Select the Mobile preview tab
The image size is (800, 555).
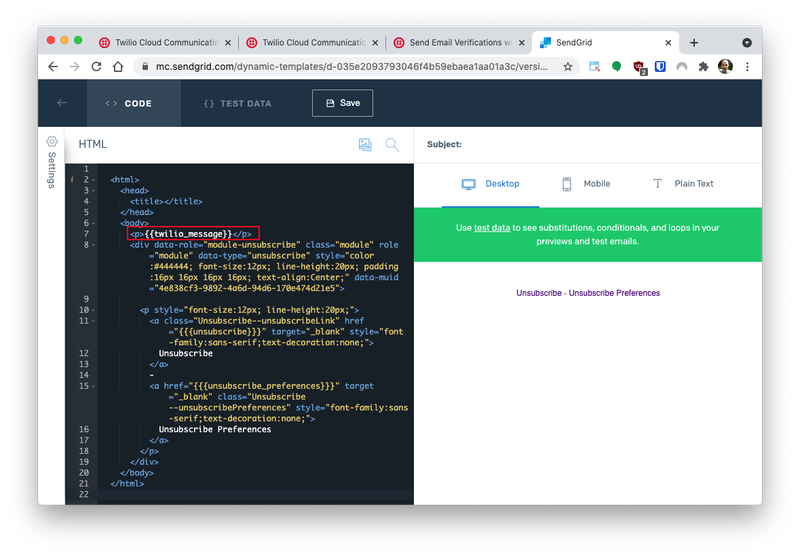click(586, 184)
